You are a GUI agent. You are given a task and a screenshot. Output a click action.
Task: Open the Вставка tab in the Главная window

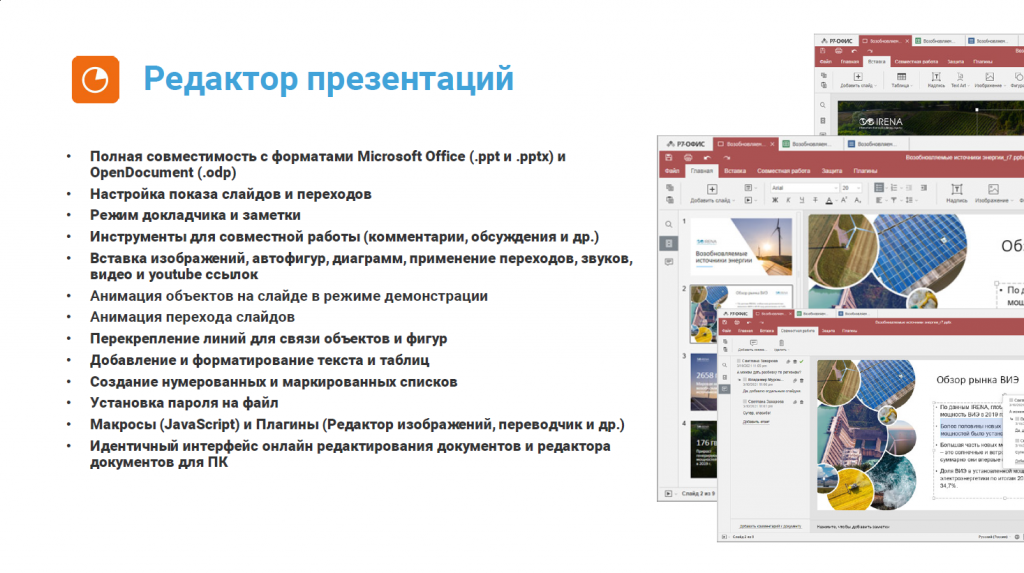(735, 171)
